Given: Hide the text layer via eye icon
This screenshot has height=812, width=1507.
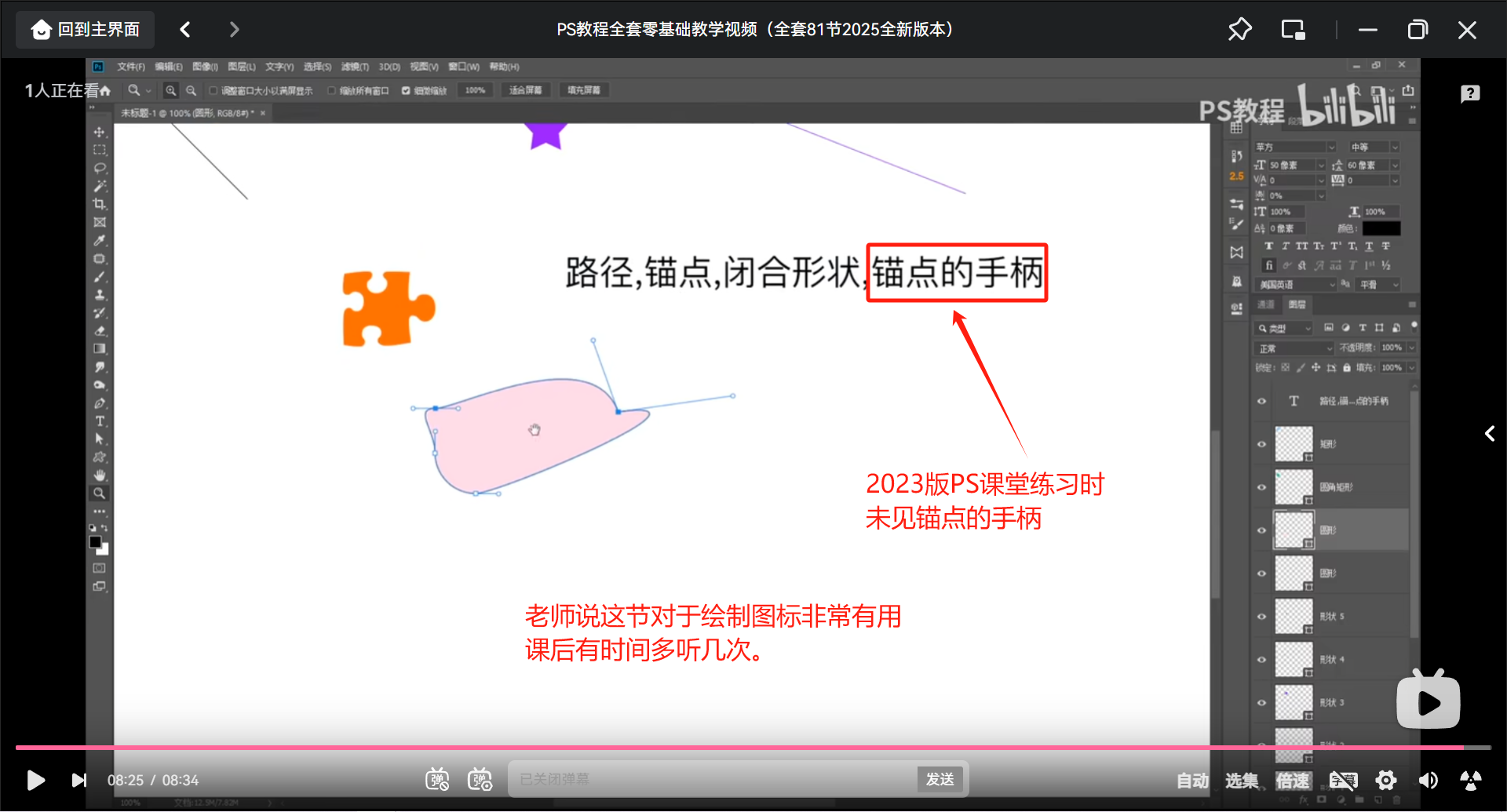Looking at the screenshot, I should coord(1261,401).
